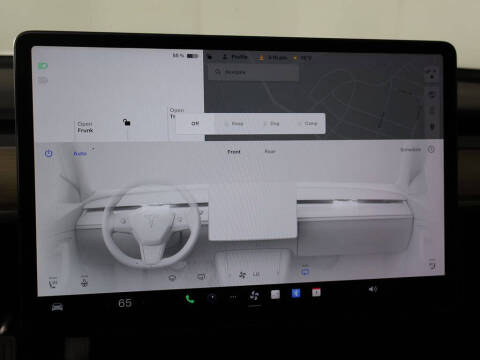Viewport: 480px width, 360px height.
Task: Tap the 65 cabin temperature setting
Action: [x=125, y=303]
